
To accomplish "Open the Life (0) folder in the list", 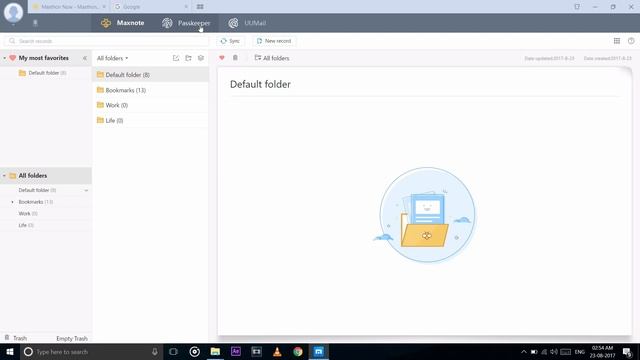I will click(151, 120).
